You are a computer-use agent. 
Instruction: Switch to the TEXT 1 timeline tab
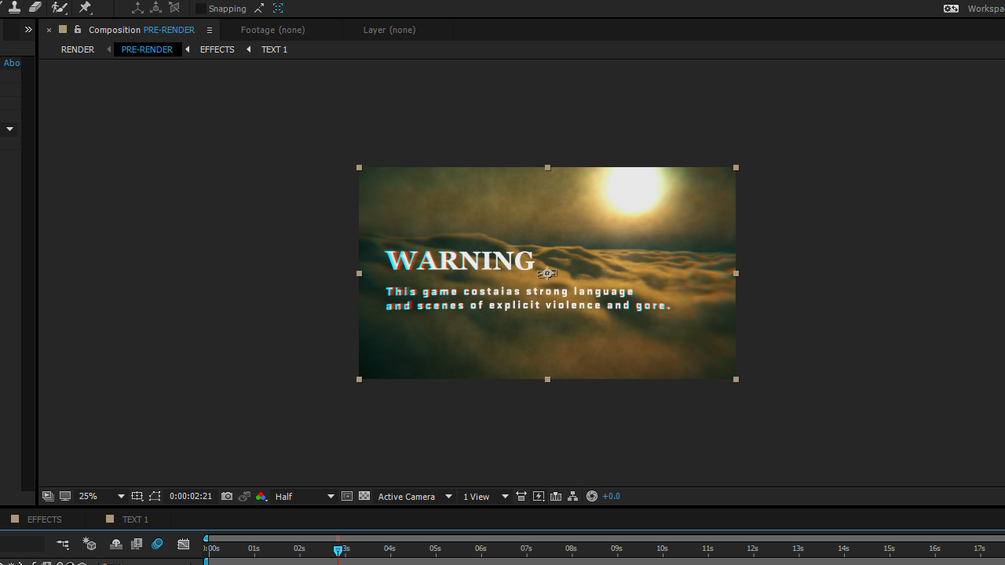click(135, 520)
